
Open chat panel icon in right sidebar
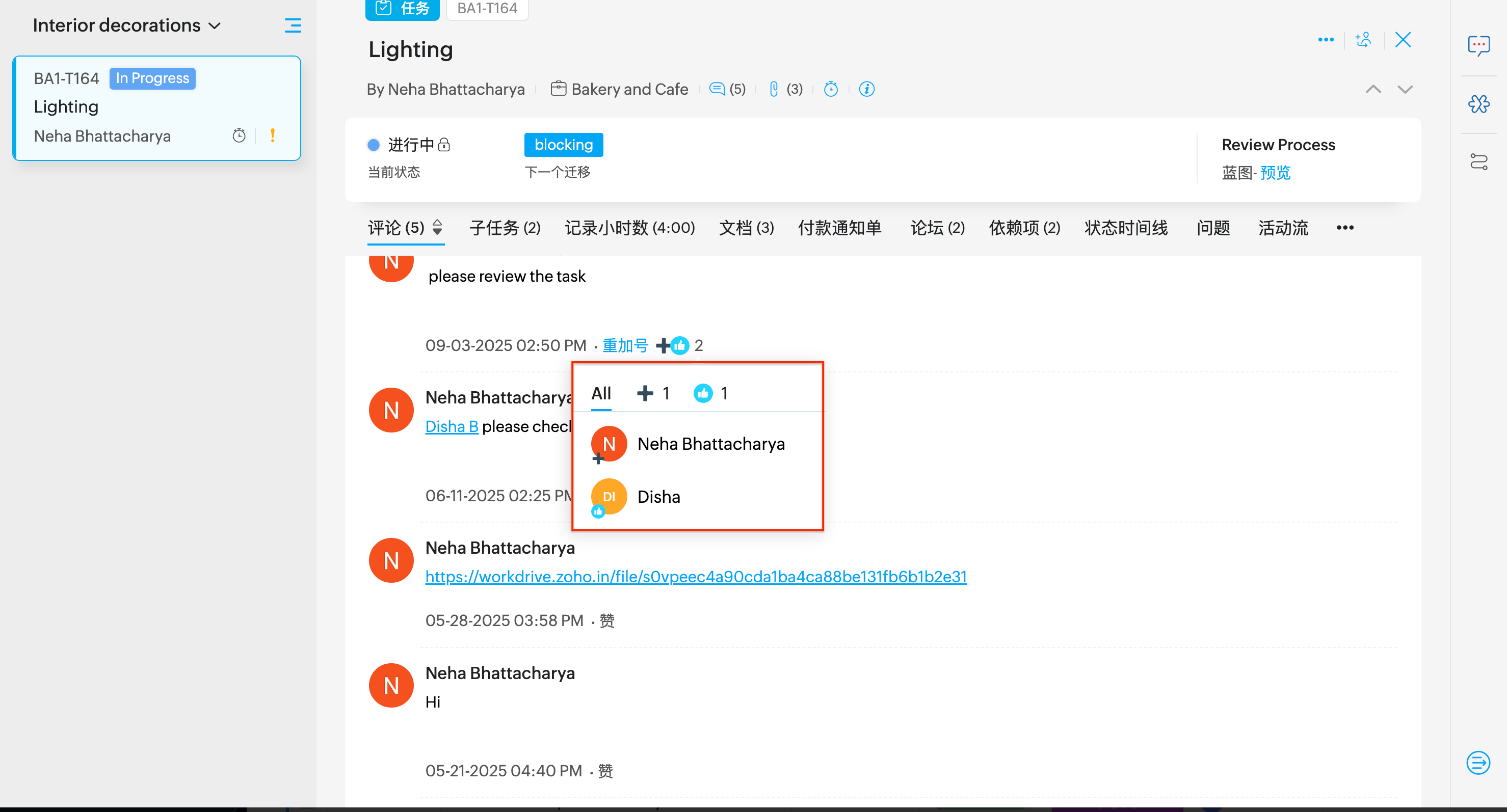coord(1478,45)
